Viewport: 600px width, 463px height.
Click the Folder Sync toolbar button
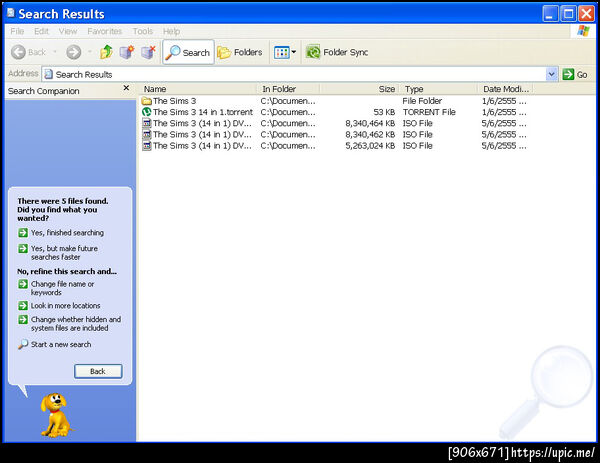coord(337,52)
